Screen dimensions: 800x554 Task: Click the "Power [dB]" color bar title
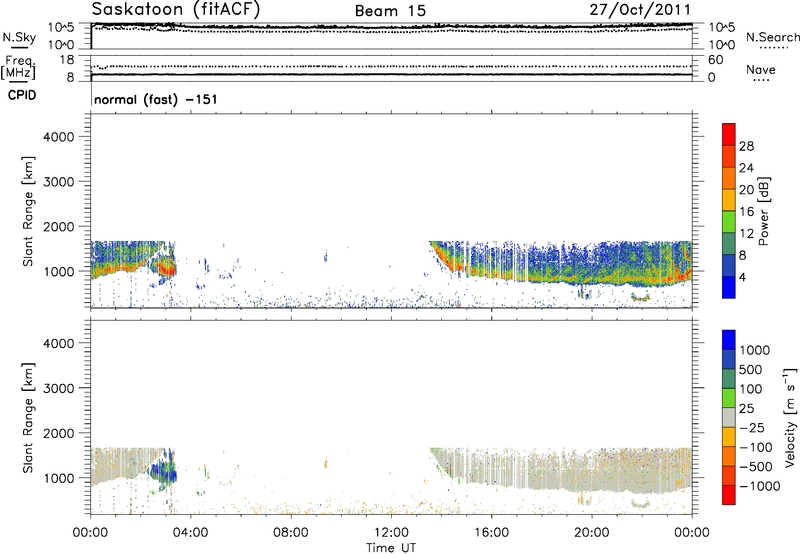tap(764, 211)
